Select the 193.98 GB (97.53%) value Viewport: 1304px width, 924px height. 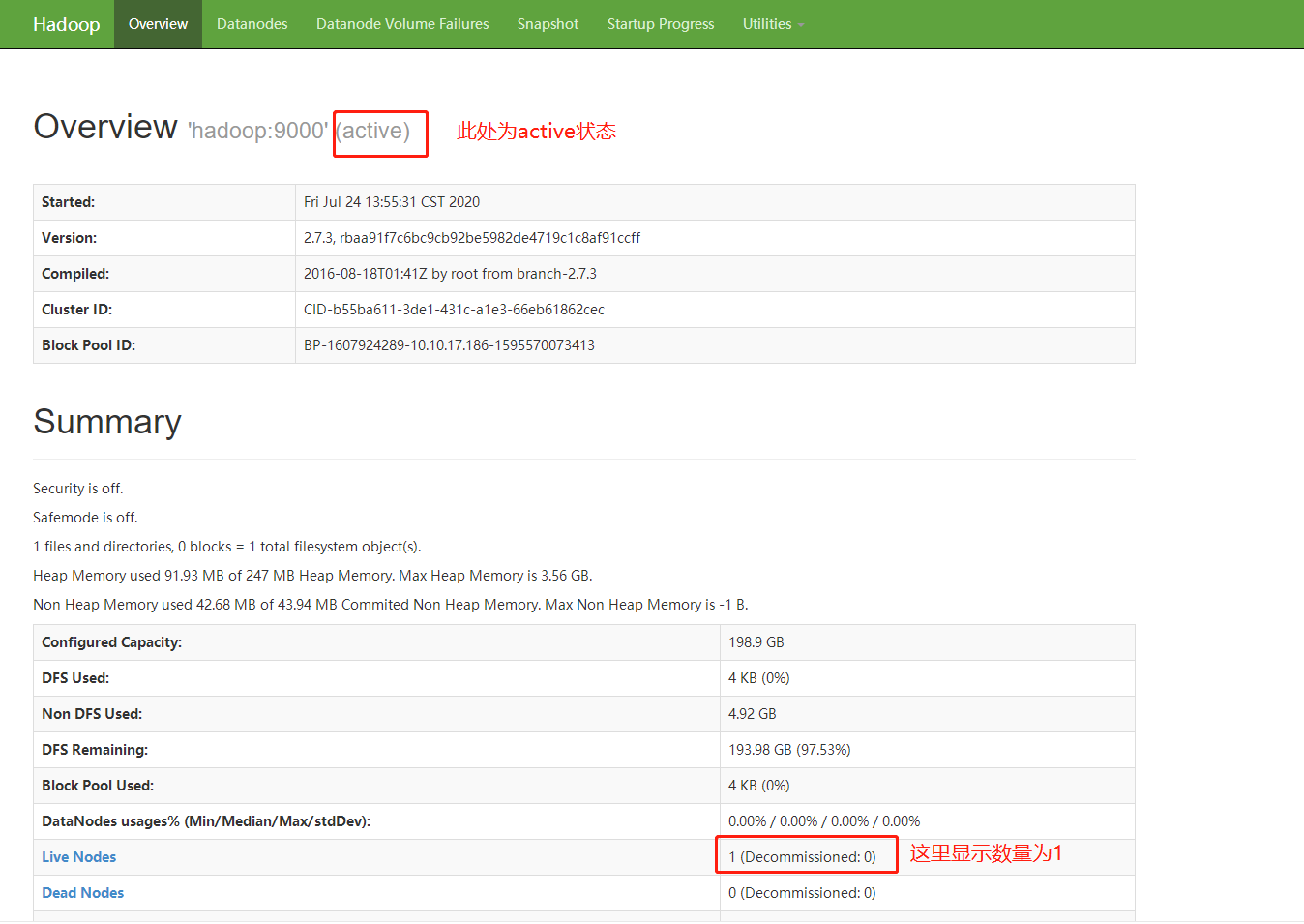tap(789, 750)
